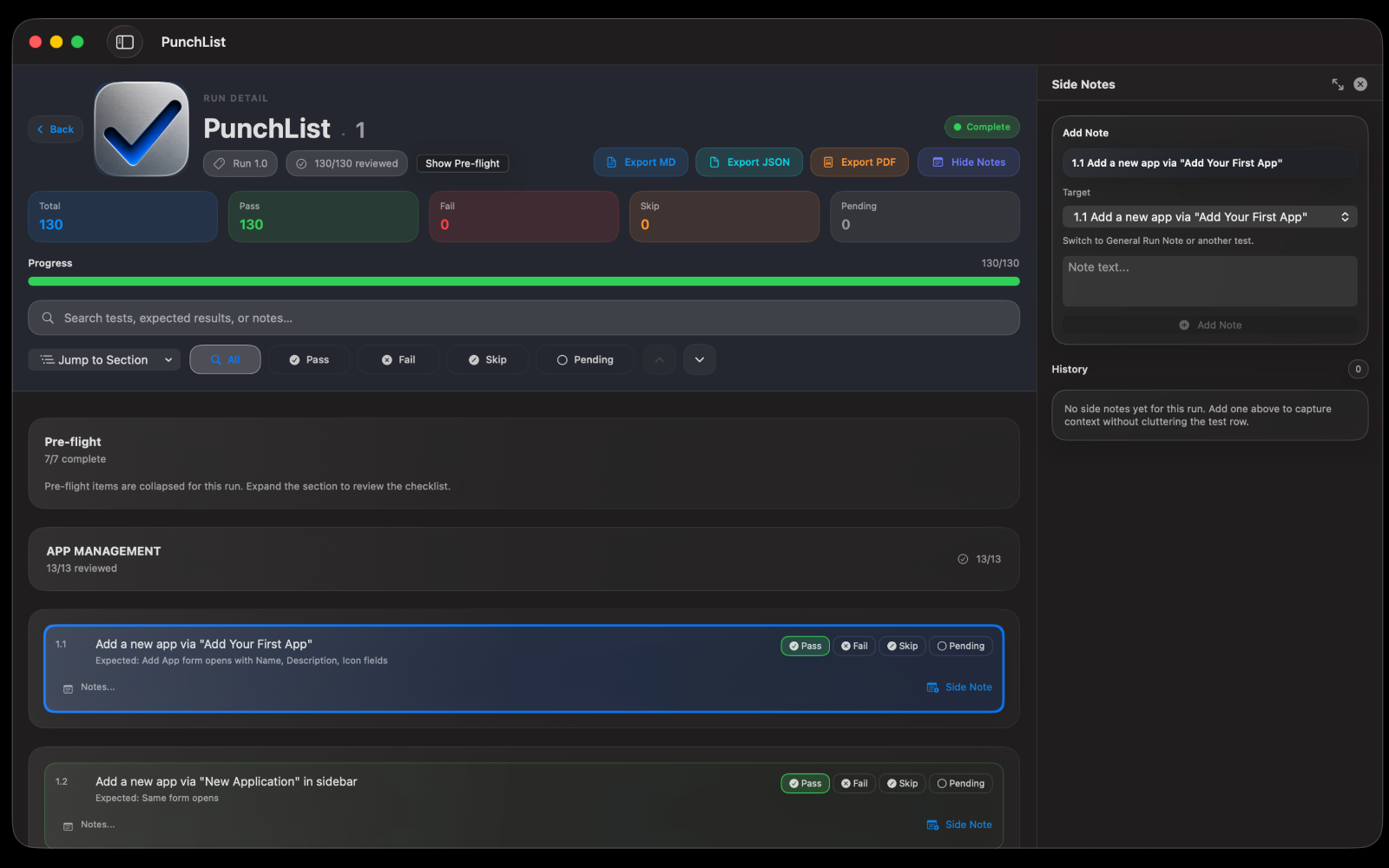
Task: Click the Note text area
Action: (x=1209, y=280)
